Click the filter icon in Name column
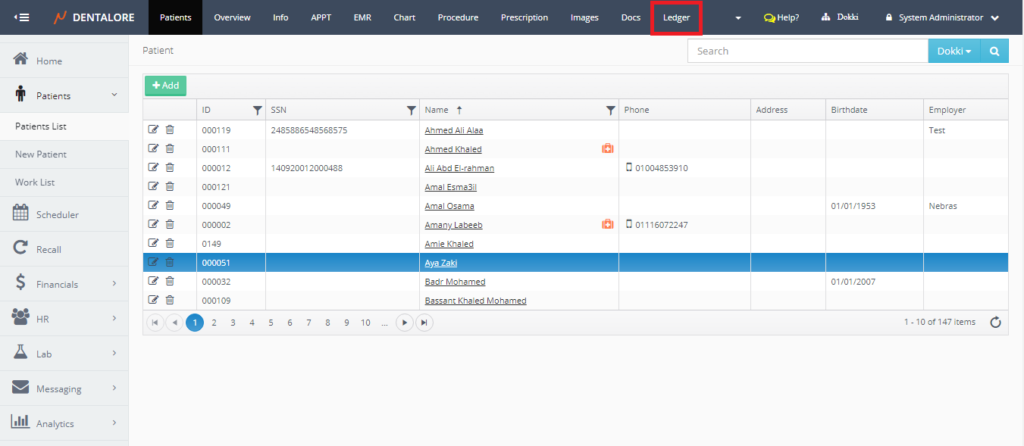 click(610, 110)
